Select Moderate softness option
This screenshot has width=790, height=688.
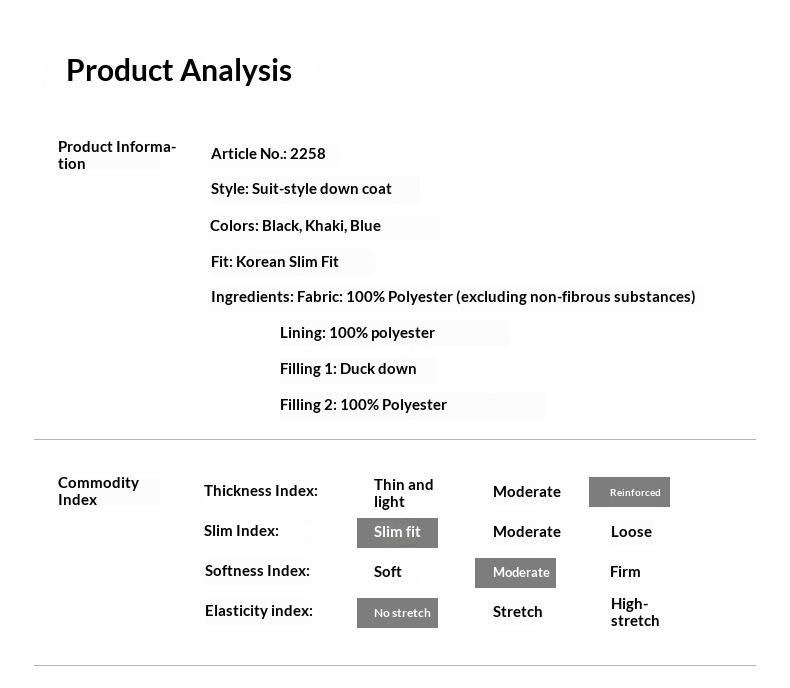point(515,572)
